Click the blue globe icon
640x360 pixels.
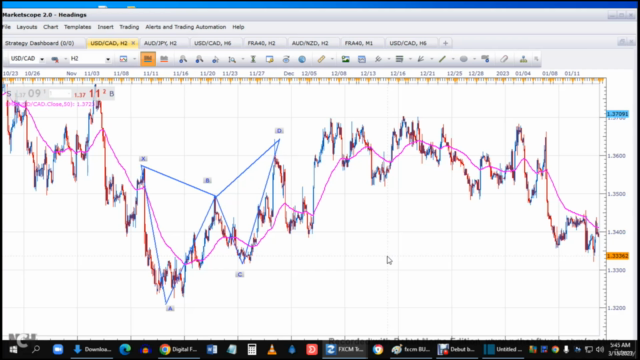[302, 59]
